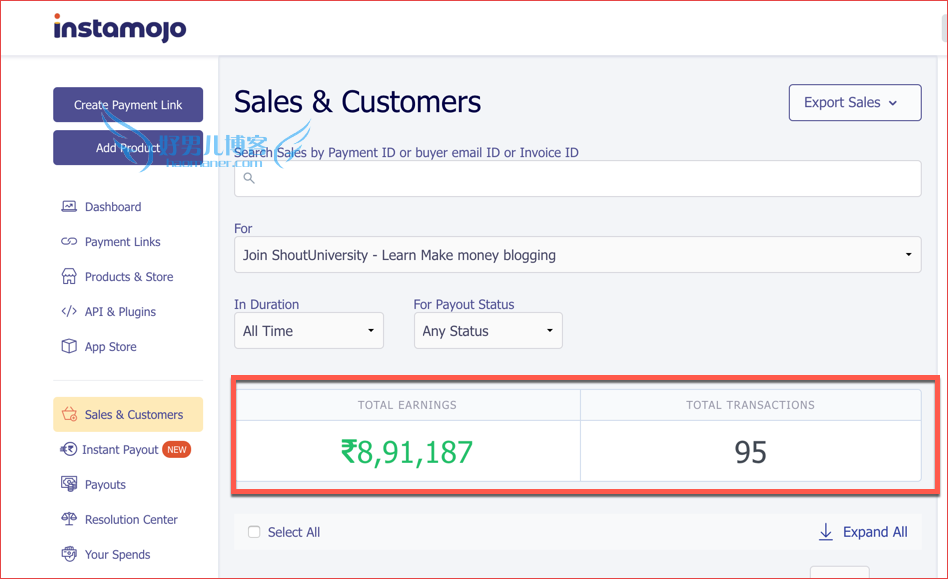The width and height of the screenshot is (948, 579).
Task: Go to Payouts
Action: click(105, 485)
